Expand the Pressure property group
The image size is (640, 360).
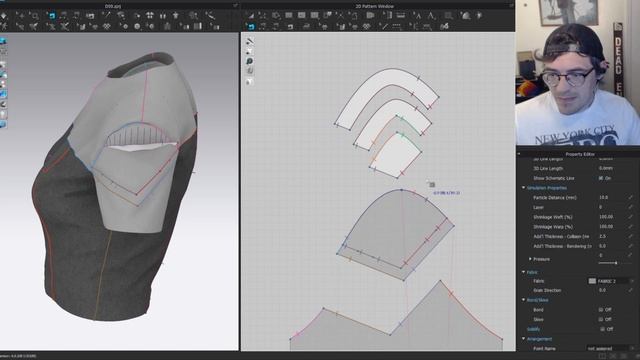[530, 259]
